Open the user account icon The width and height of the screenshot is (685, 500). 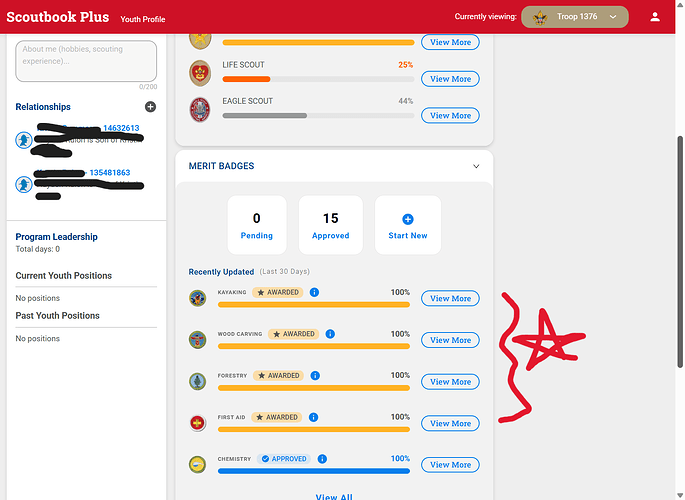pos(654,17)
